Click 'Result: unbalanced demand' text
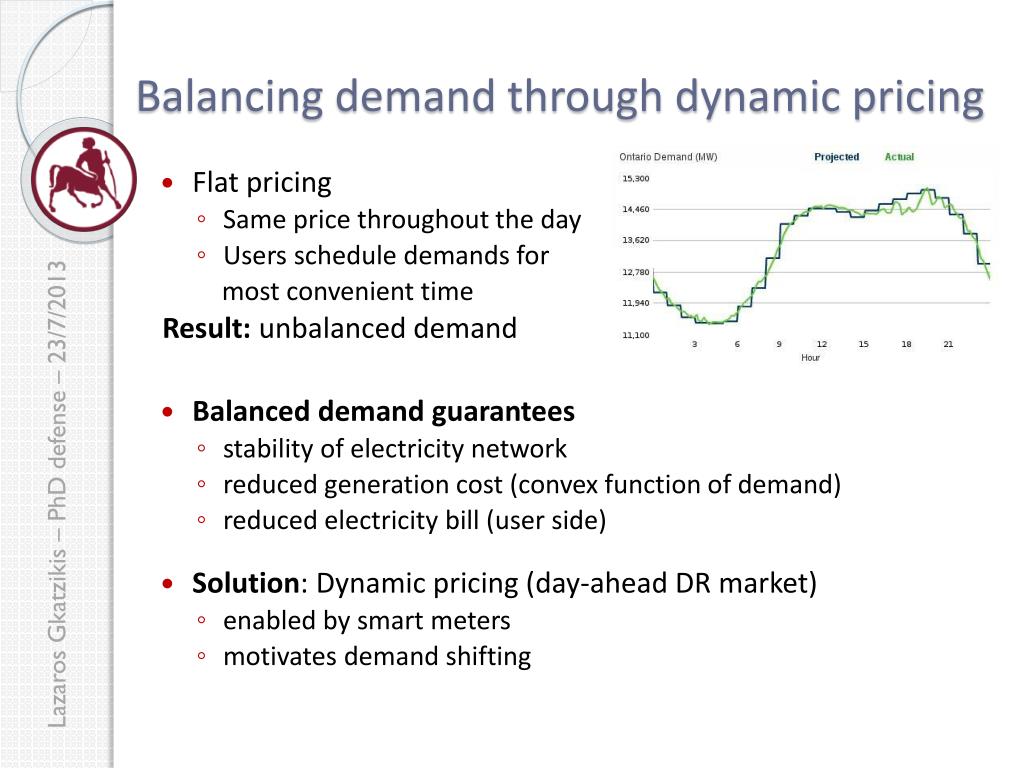The height and width of the screenshot is (768, 1024). pos(340,328)
